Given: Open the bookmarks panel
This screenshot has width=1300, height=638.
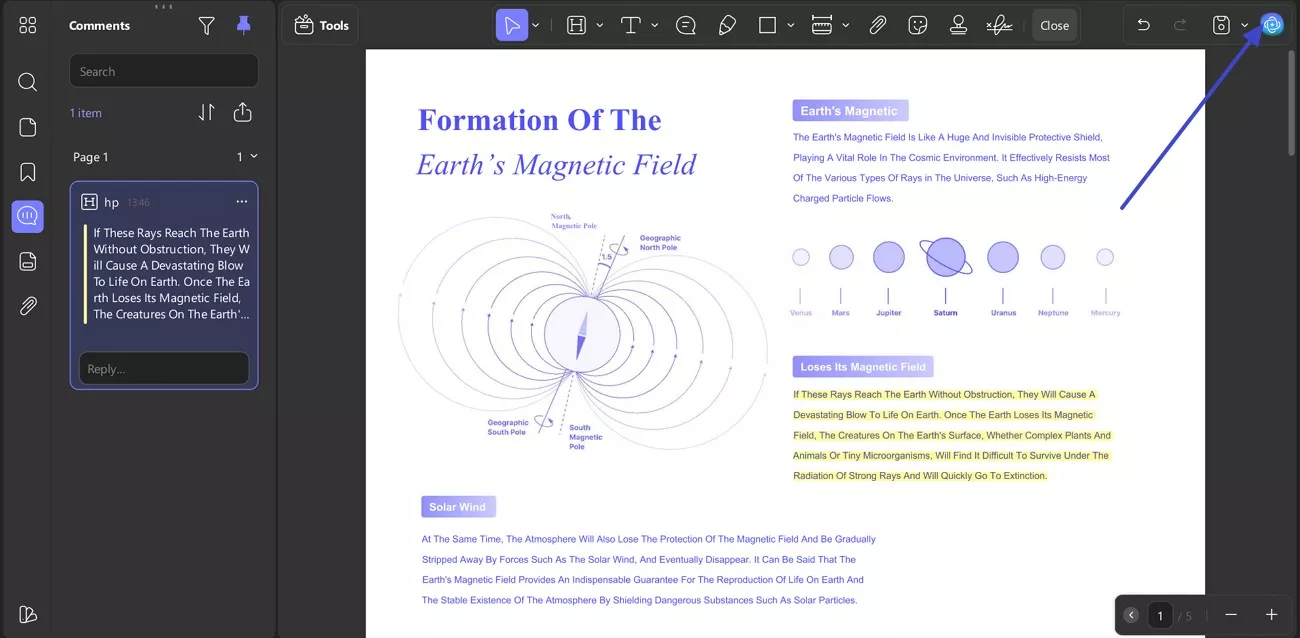Looking at the screenshot, I should (28, 172).
